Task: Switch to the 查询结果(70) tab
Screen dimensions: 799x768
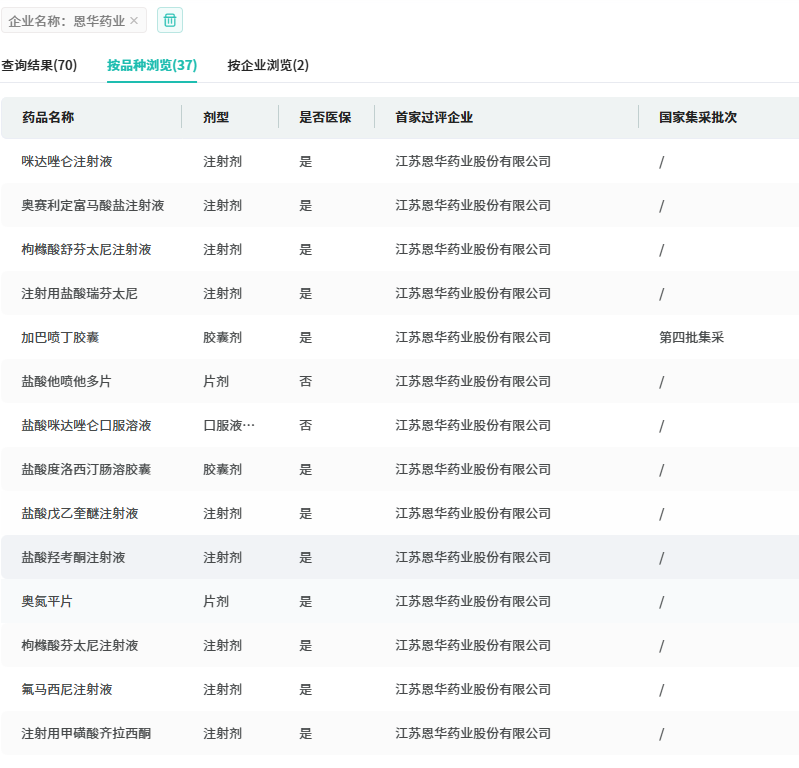Action: 39,65
